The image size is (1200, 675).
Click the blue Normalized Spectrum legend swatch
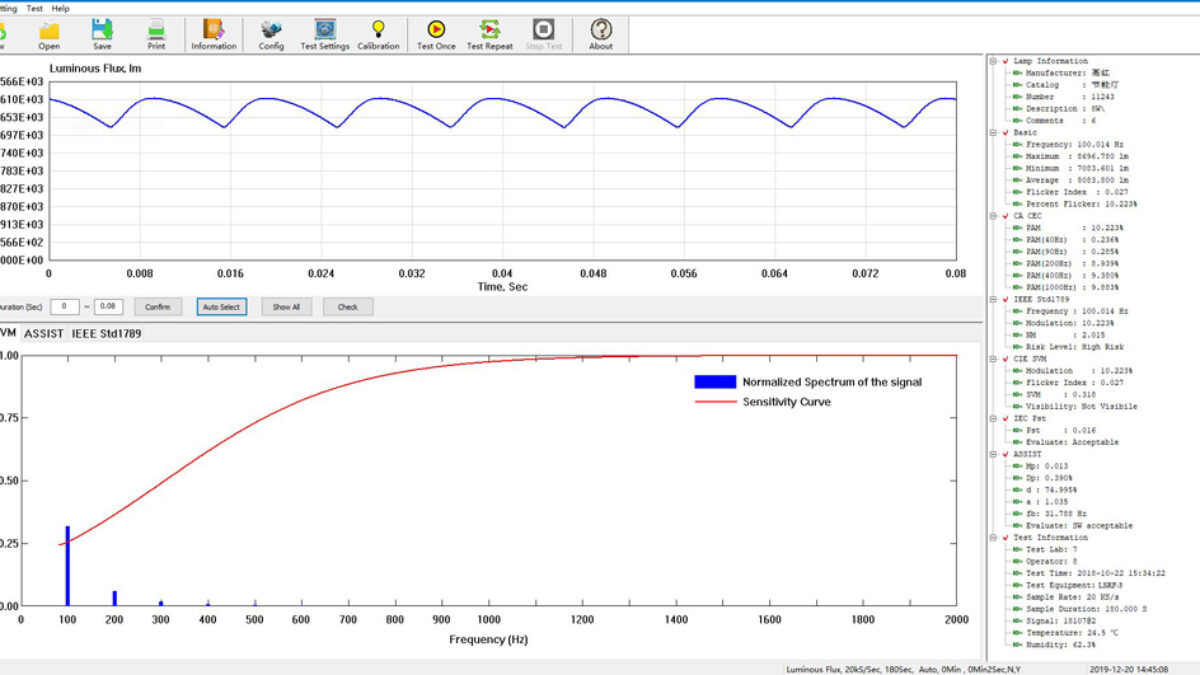pos(715,382)
